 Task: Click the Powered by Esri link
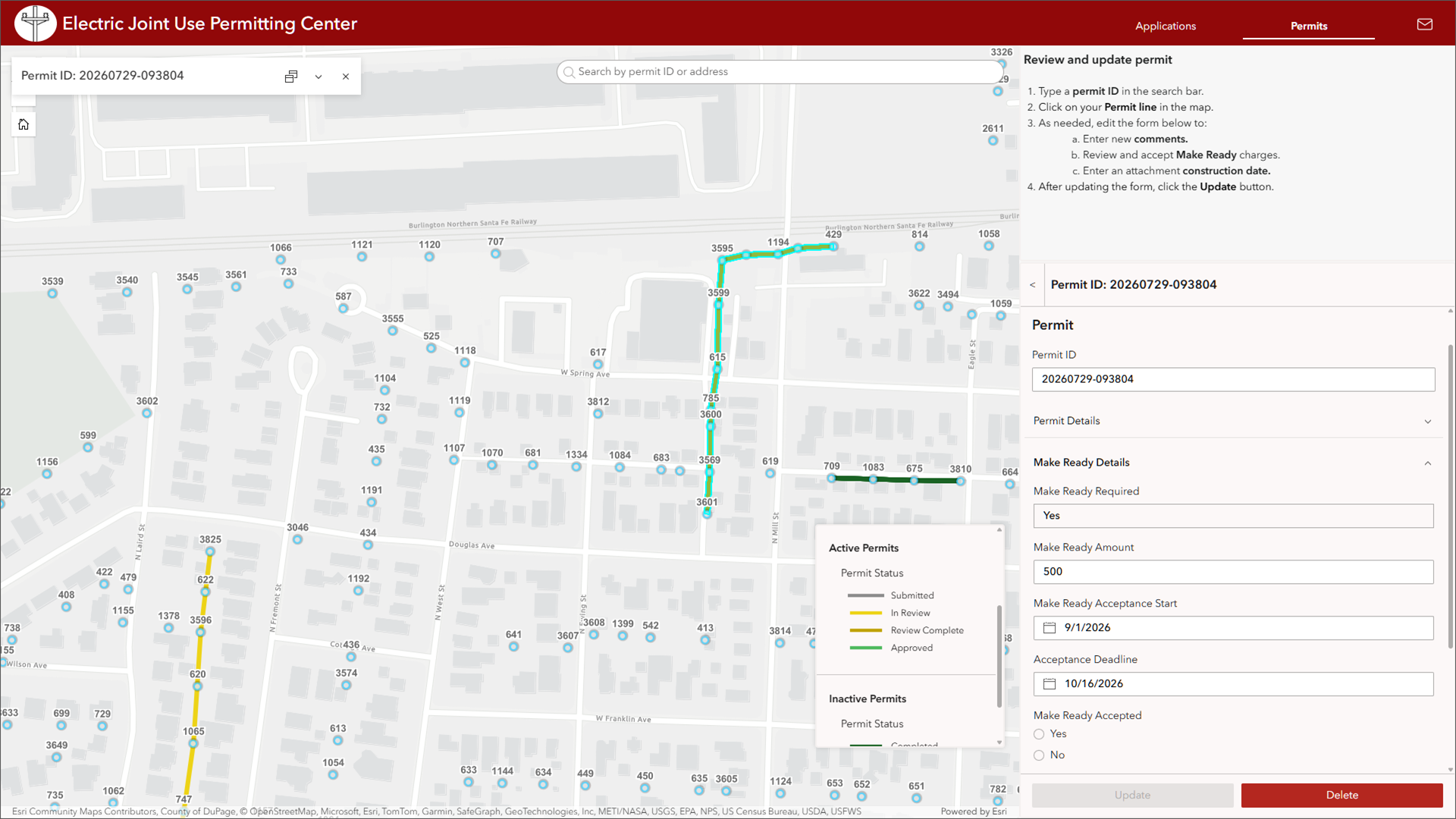point(974,811)
